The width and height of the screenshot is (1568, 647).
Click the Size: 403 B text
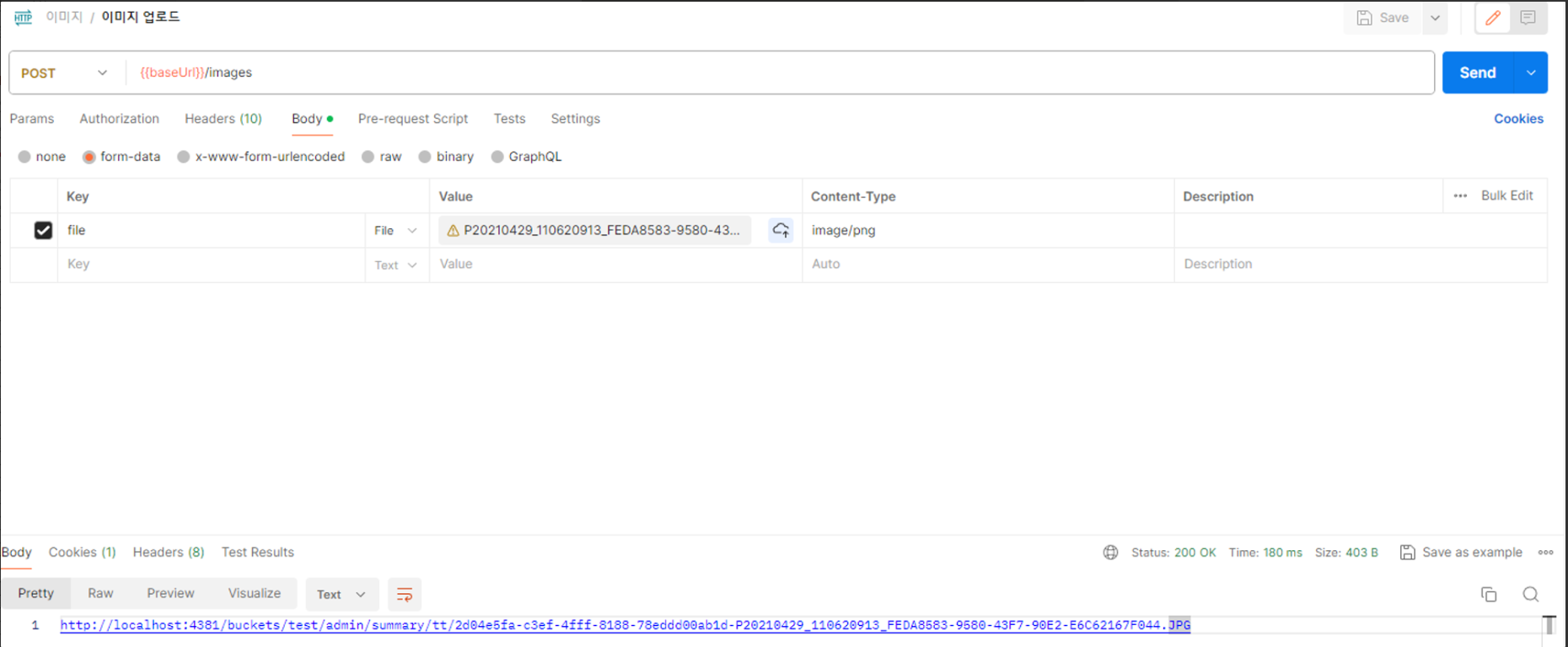click(x=1346, y=553)
